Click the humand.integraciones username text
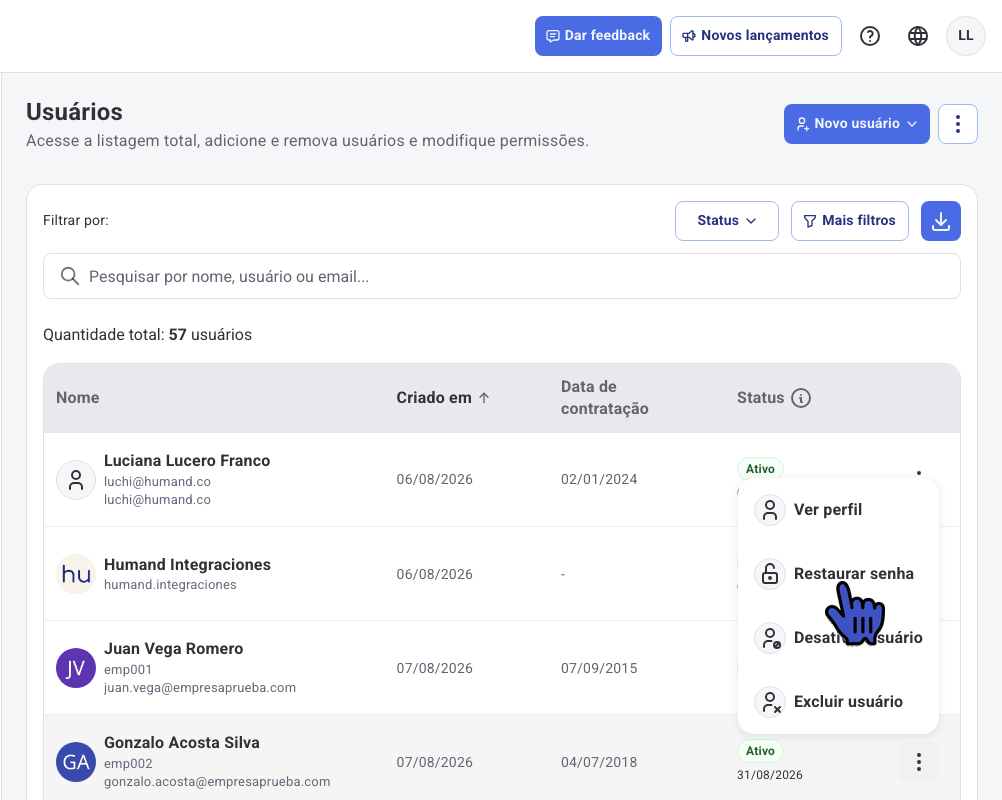 (170, 585)
